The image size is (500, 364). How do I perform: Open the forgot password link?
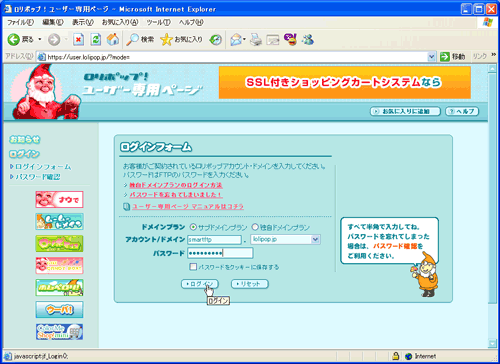tap(176, 195)
